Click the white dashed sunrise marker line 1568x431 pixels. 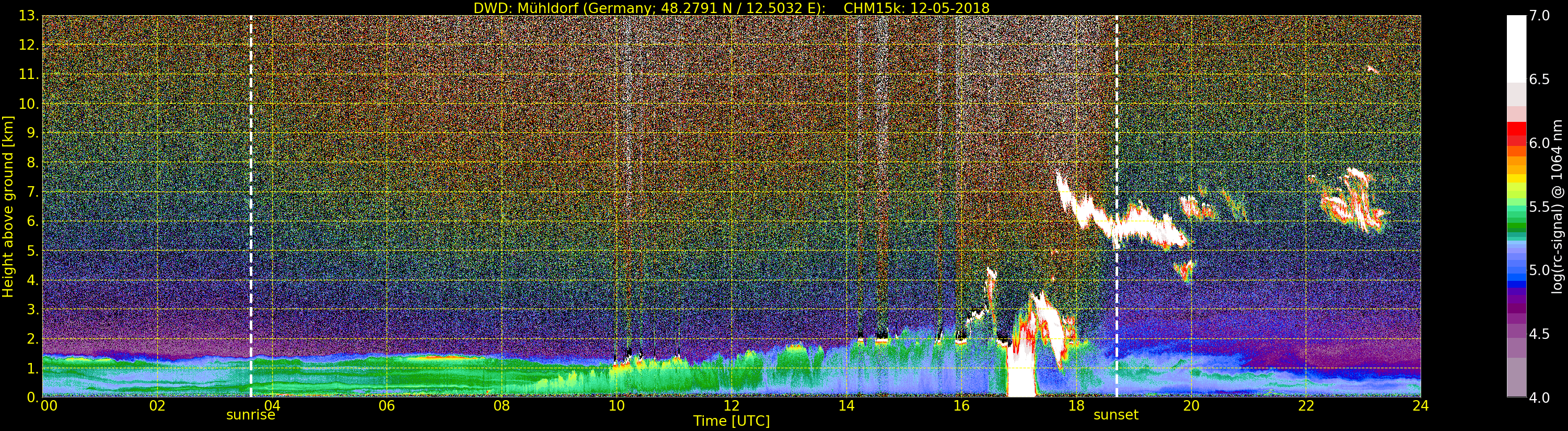(251, 206)
